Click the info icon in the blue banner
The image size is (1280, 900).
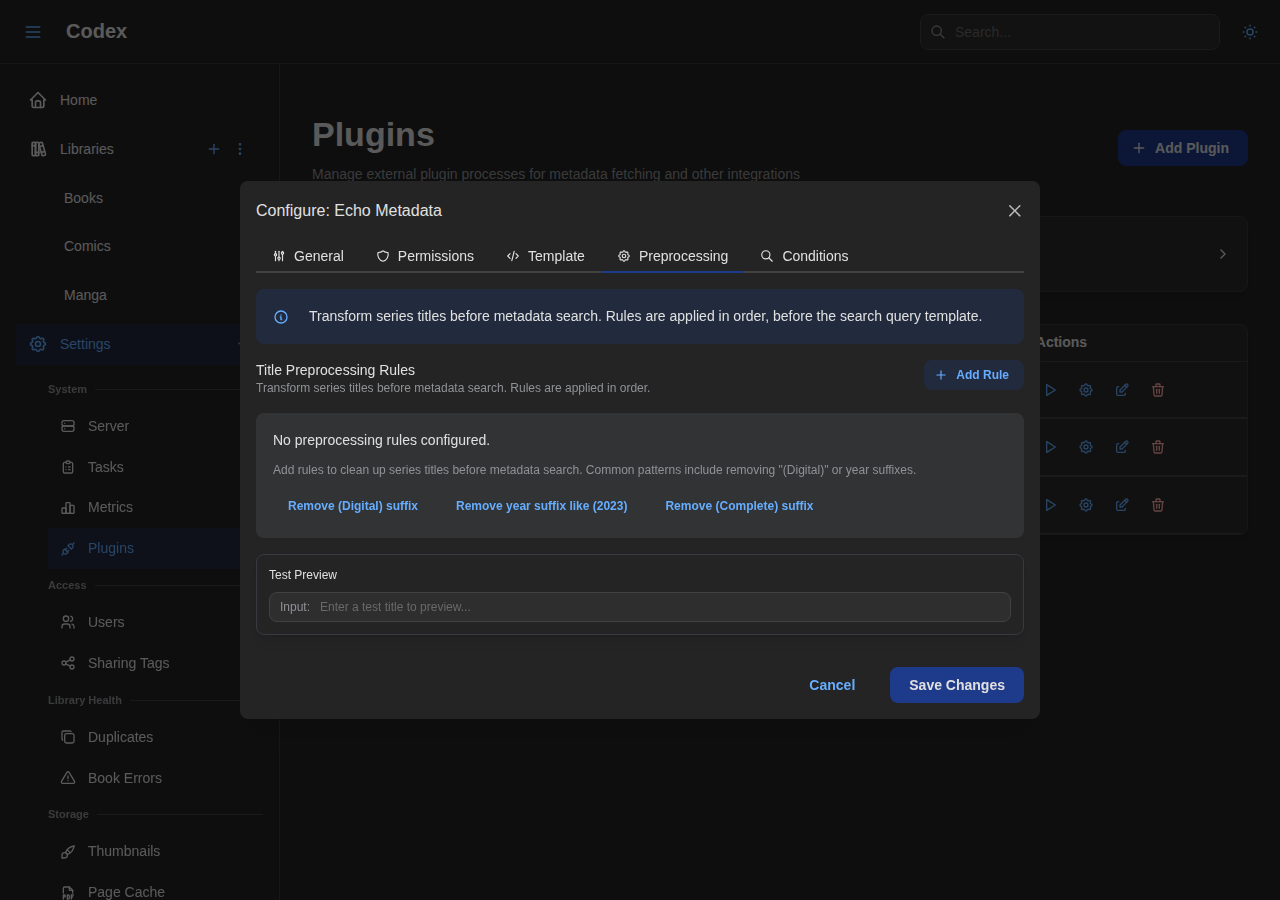[x=281, y=316]
